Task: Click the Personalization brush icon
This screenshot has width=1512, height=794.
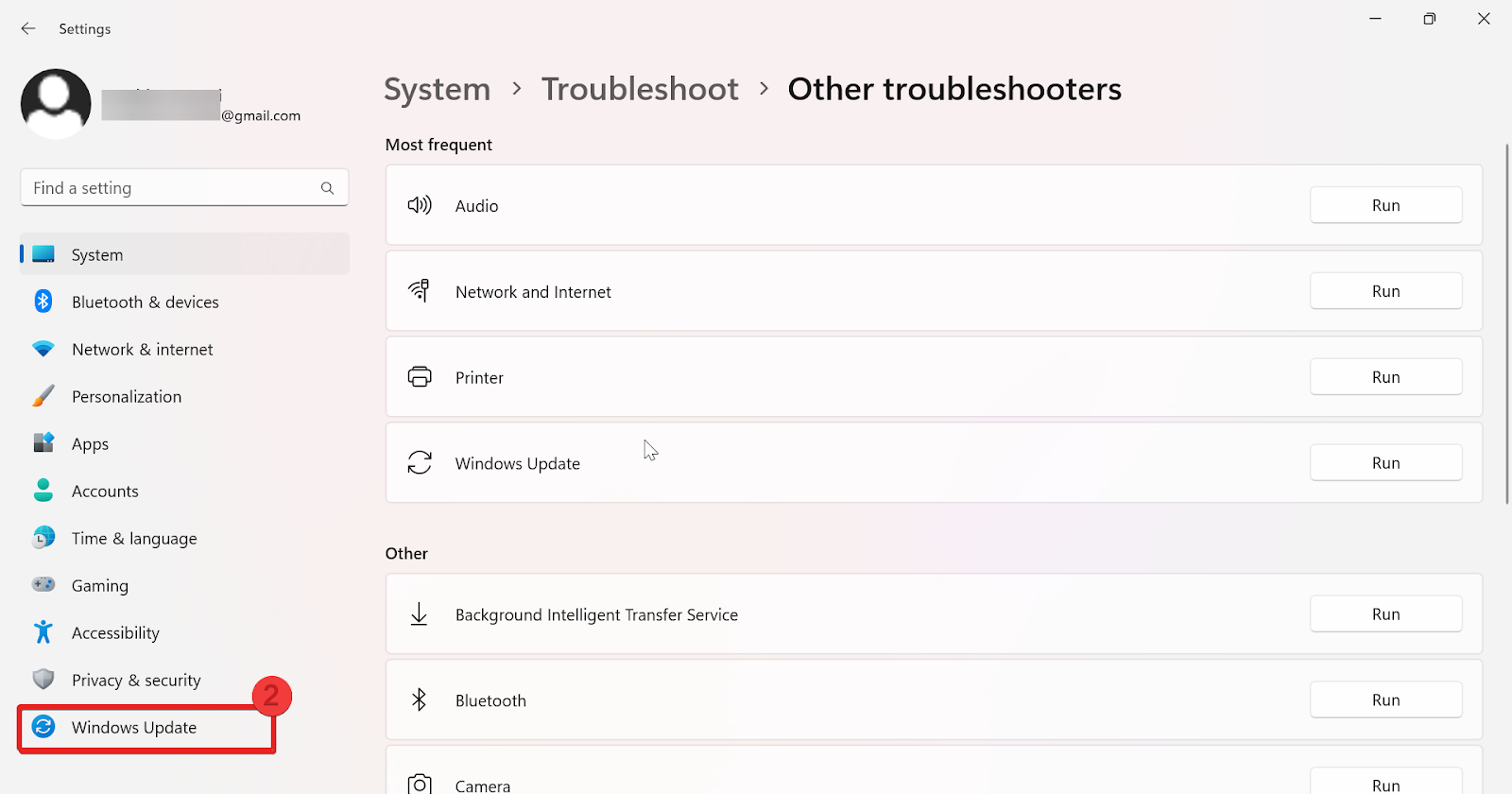Action: tap(43, 396)
